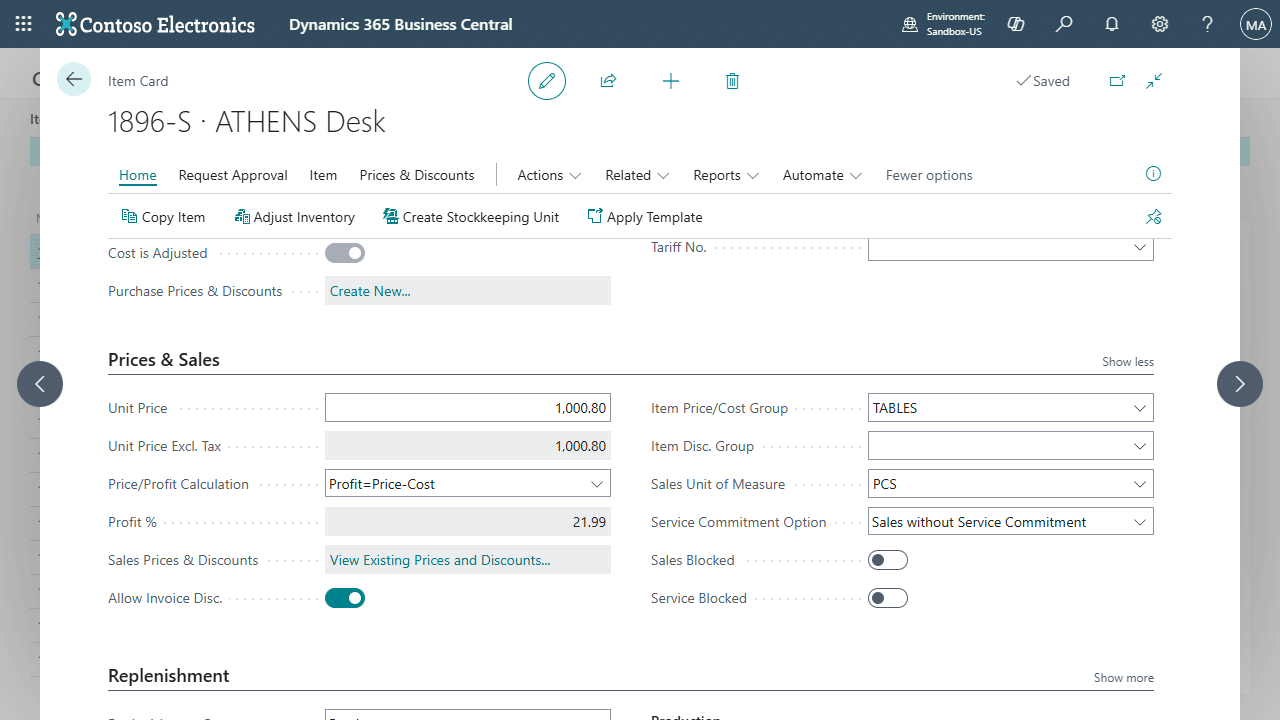The height and width of the screenshot is (720, 1280).
Task: Select the Item tab
Action: point(323,175)
